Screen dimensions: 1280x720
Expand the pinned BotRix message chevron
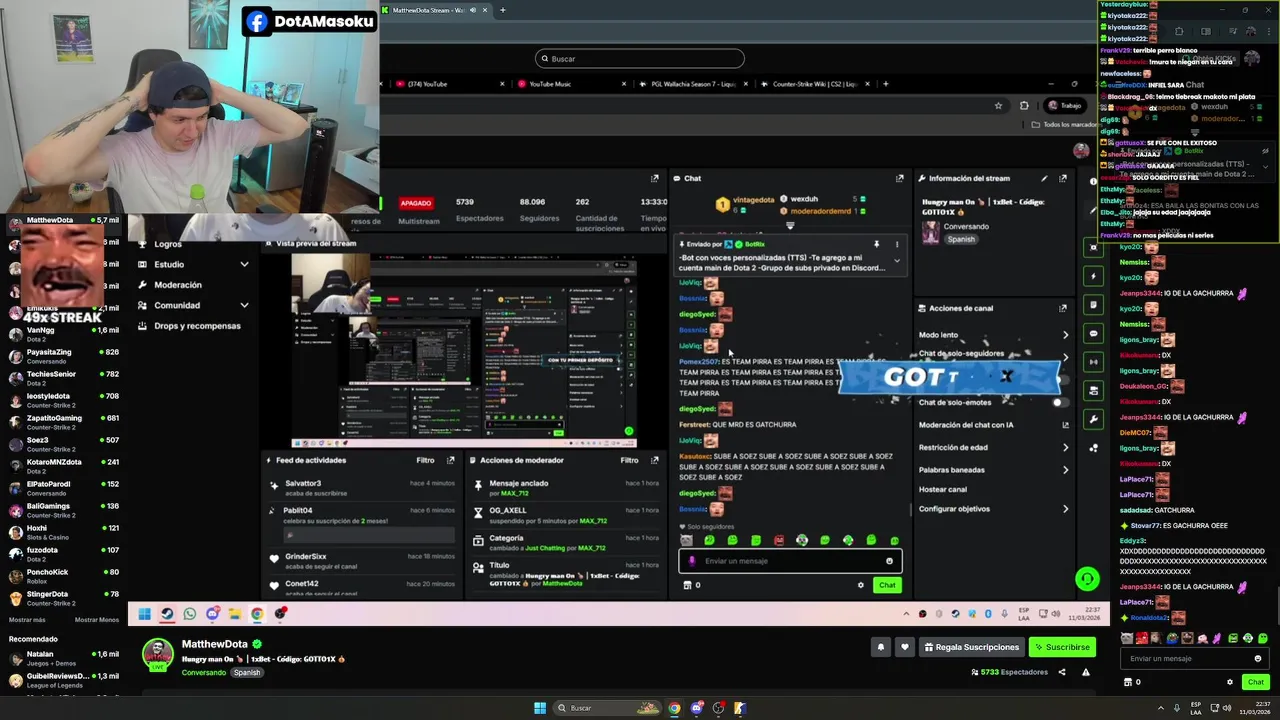(896, 261)
